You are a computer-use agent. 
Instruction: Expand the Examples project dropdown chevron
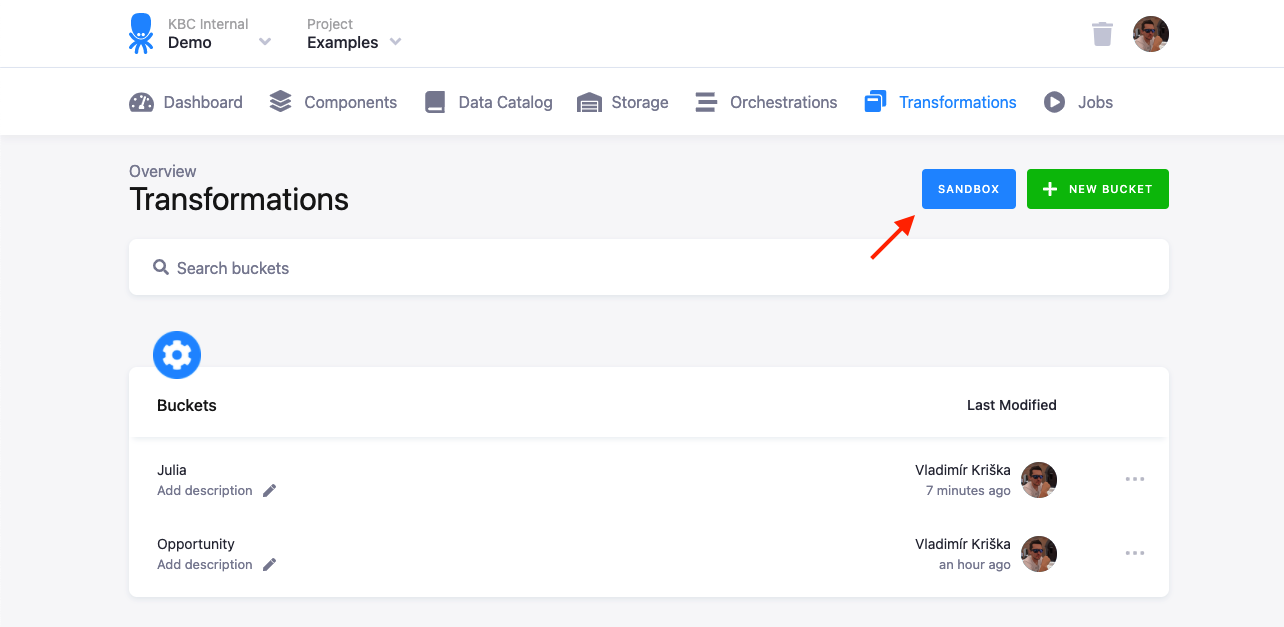[395, 42]
